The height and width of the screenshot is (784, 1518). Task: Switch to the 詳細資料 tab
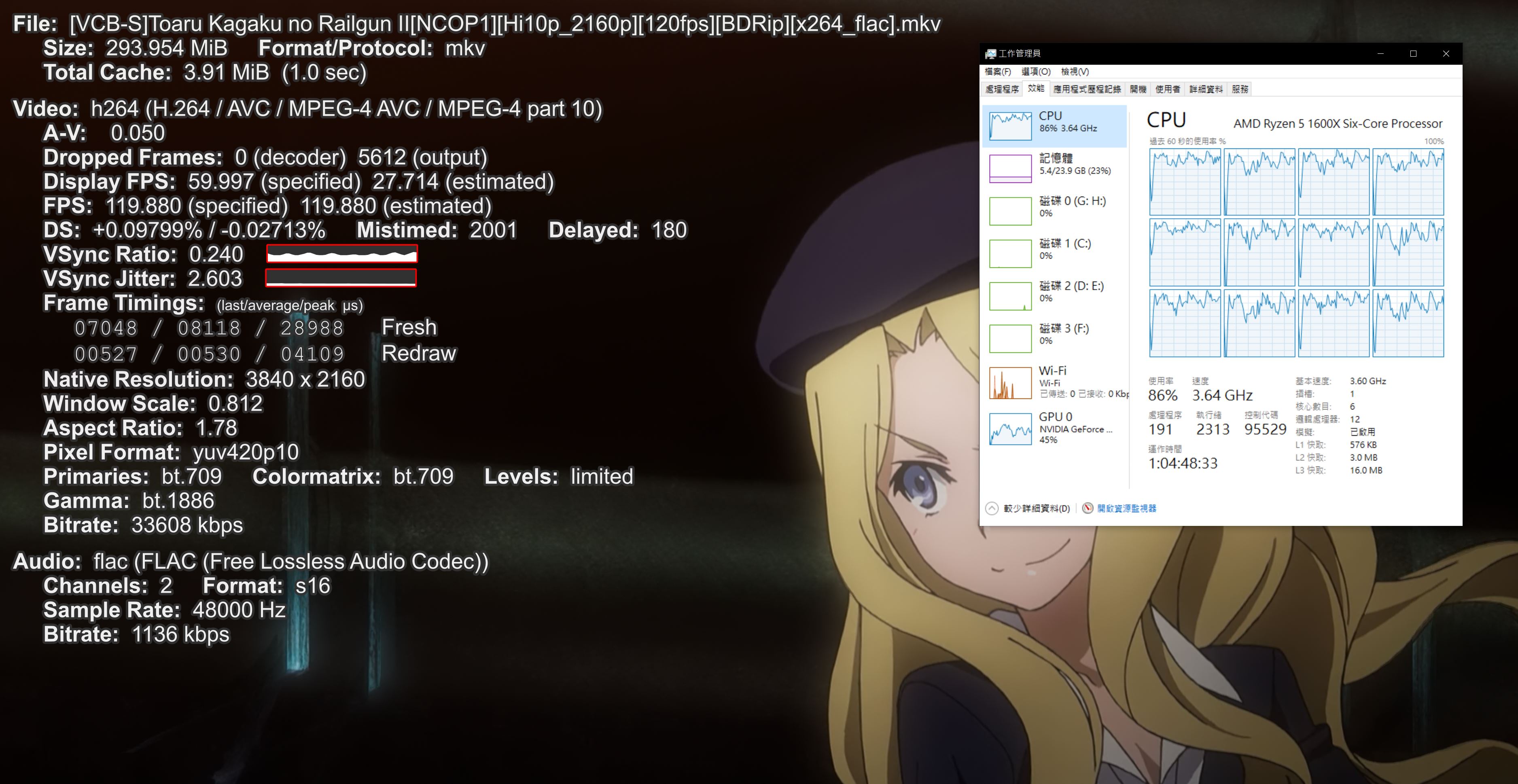coord(1206,89)
